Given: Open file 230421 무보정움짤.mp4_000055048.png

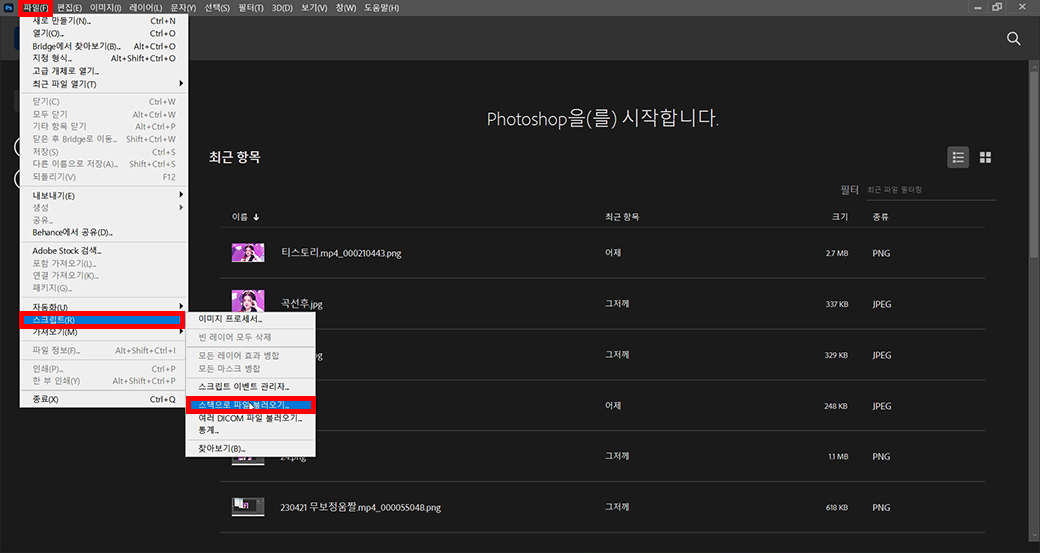Looking at the screenshot, I should tap(360, 507).
